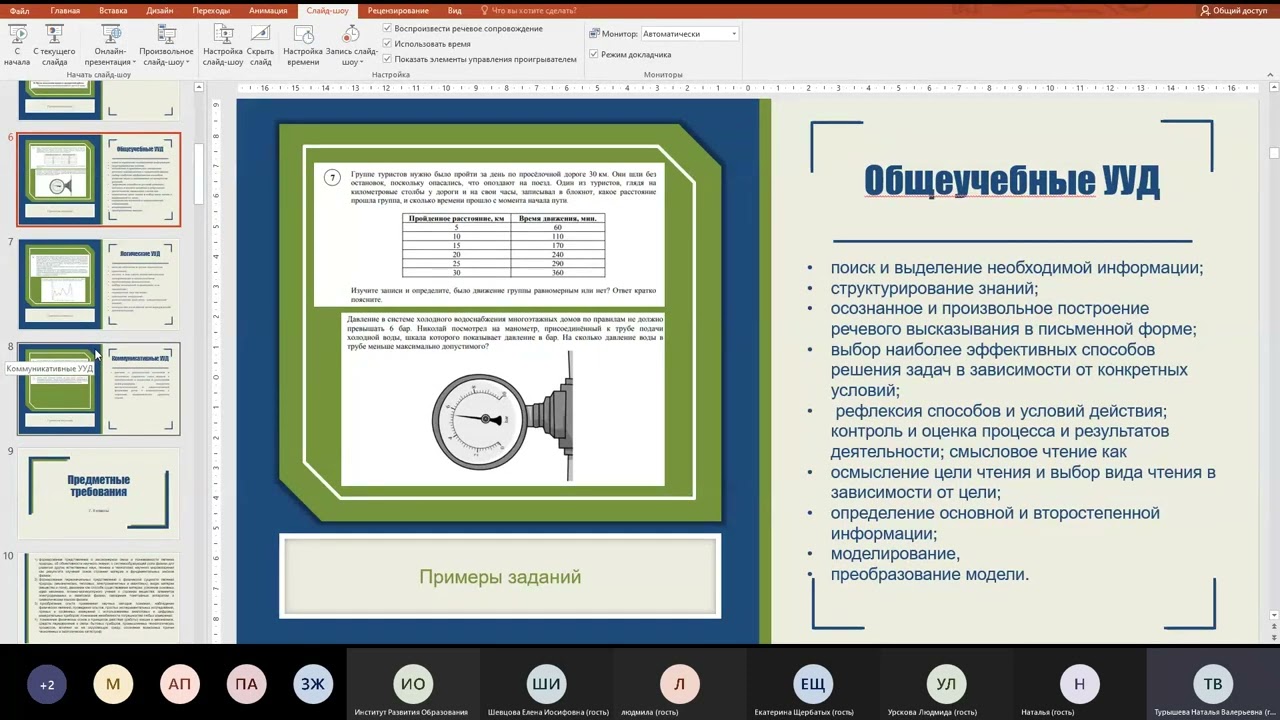Toggle Воспроизвести речевое сопровождение checkbox

tap(388, 29)
